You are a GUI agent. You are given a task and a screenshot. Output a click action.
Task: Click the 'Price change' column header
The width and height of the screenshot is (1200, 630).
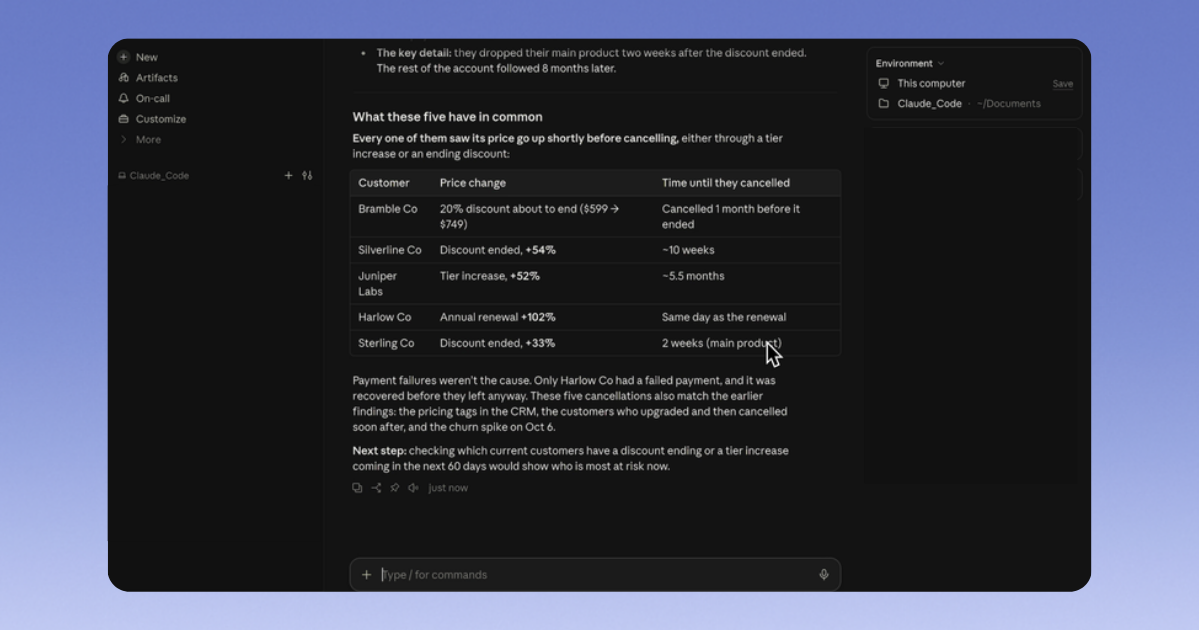[473, 183]
